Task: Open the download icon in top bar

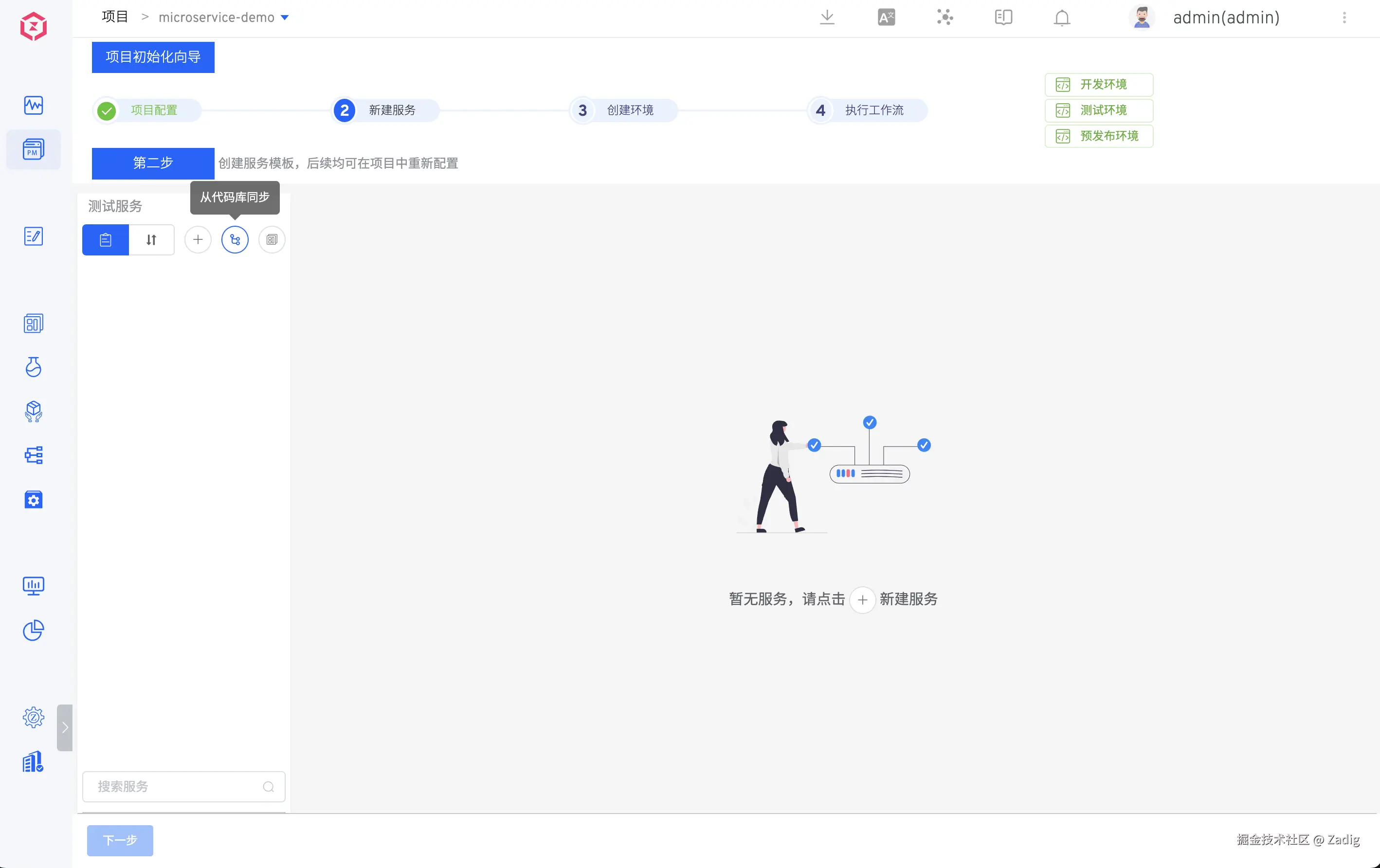Action: click(x=826, y=17)
